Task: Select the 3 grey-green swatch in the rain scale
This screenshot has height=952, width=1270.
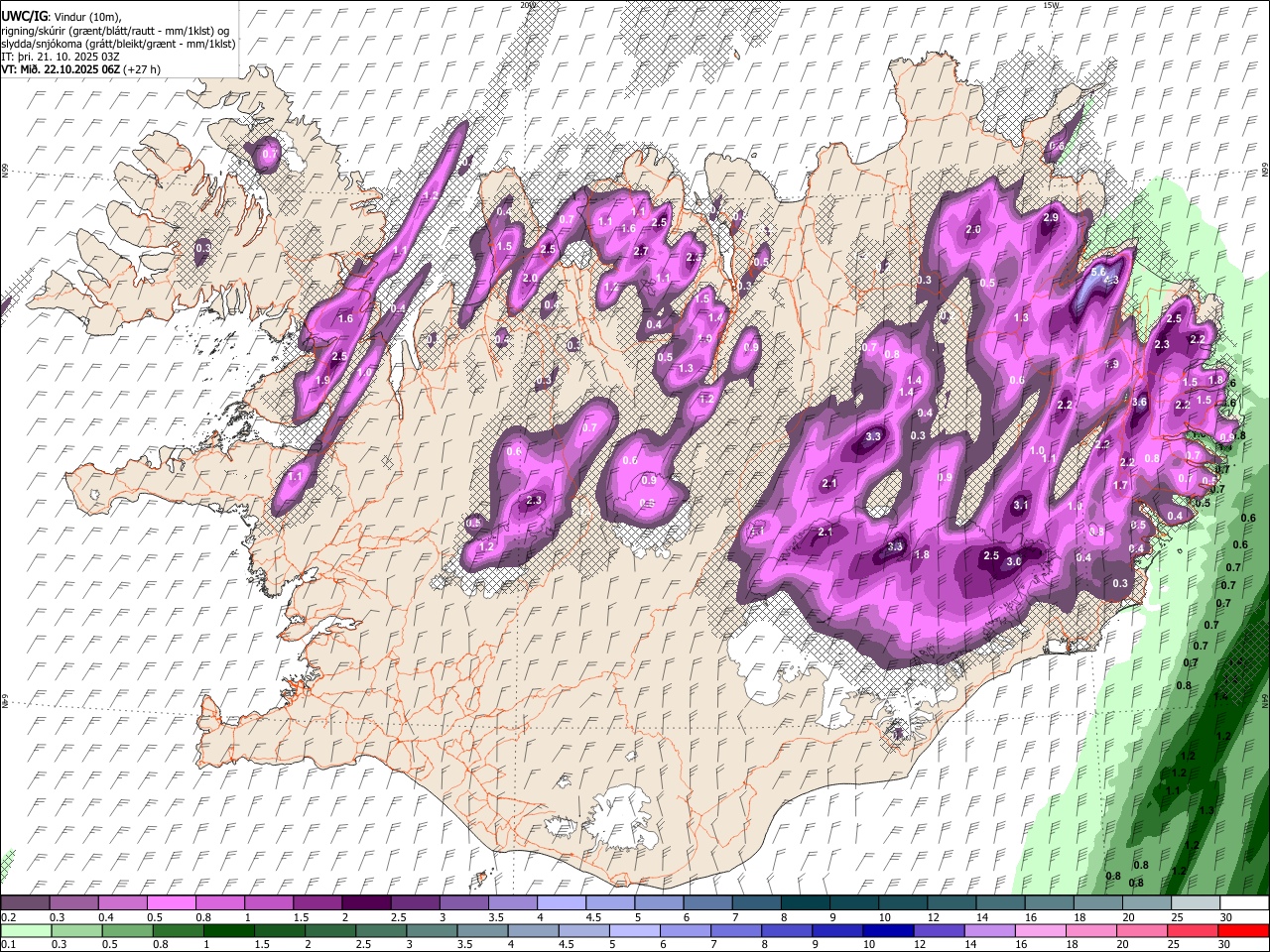Action: pyautogui.click(x=432, y=931)
